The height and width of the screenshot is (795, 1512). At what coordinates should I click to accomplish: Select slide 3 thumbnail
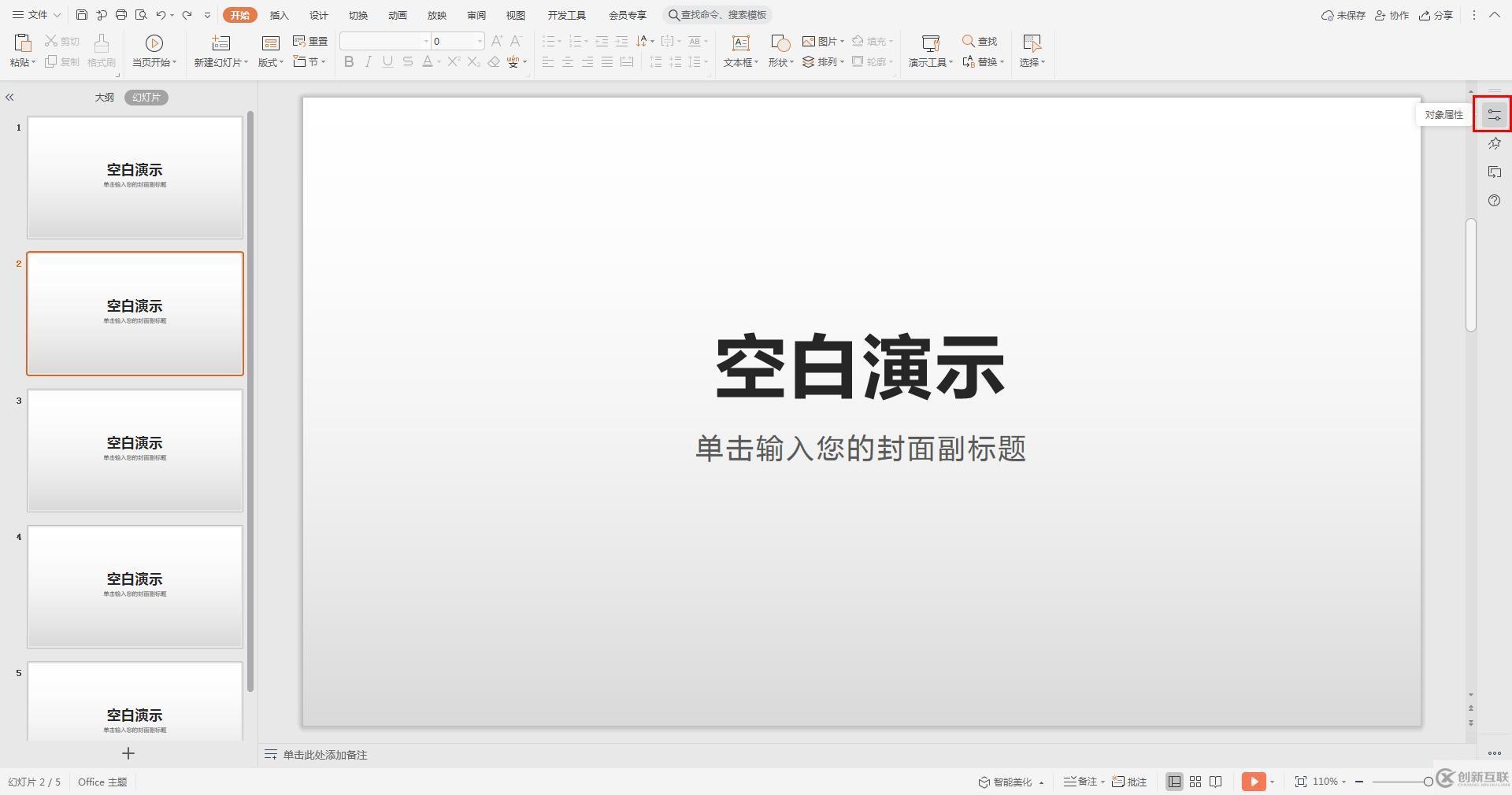(x=135, y=450)
